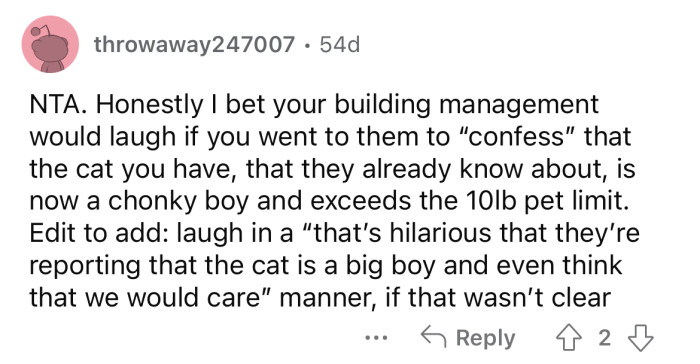This screenshot has width=700, height=364.
Task: Click the 54d comment timestamp
Action: coord(340,44)
